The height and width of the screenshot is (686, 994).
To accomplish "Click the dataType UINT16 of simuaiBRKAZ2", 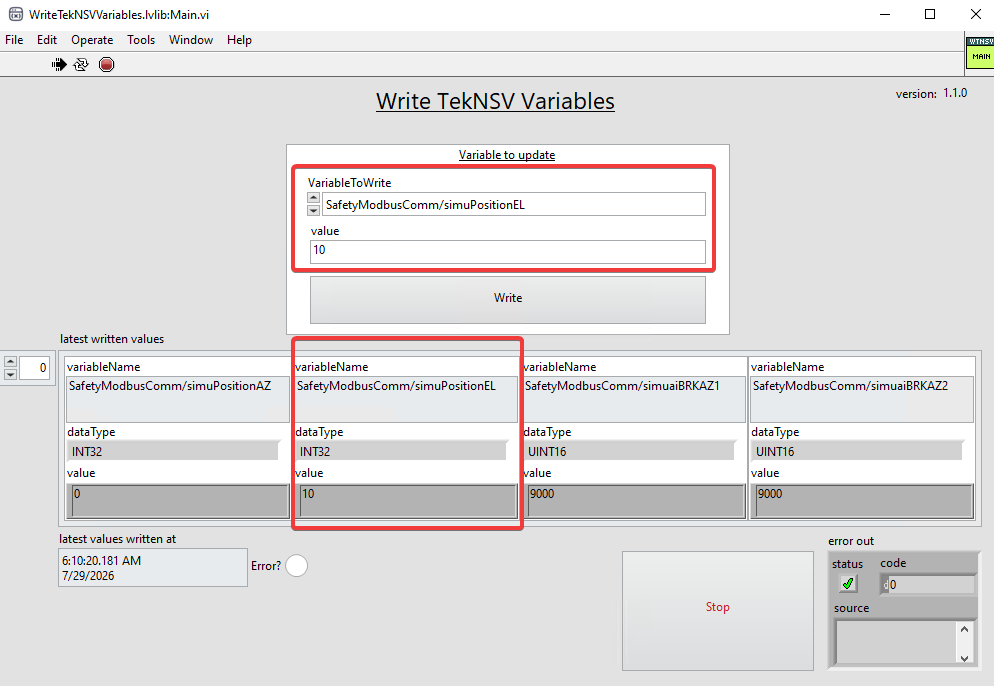I will tap(858, 451).
